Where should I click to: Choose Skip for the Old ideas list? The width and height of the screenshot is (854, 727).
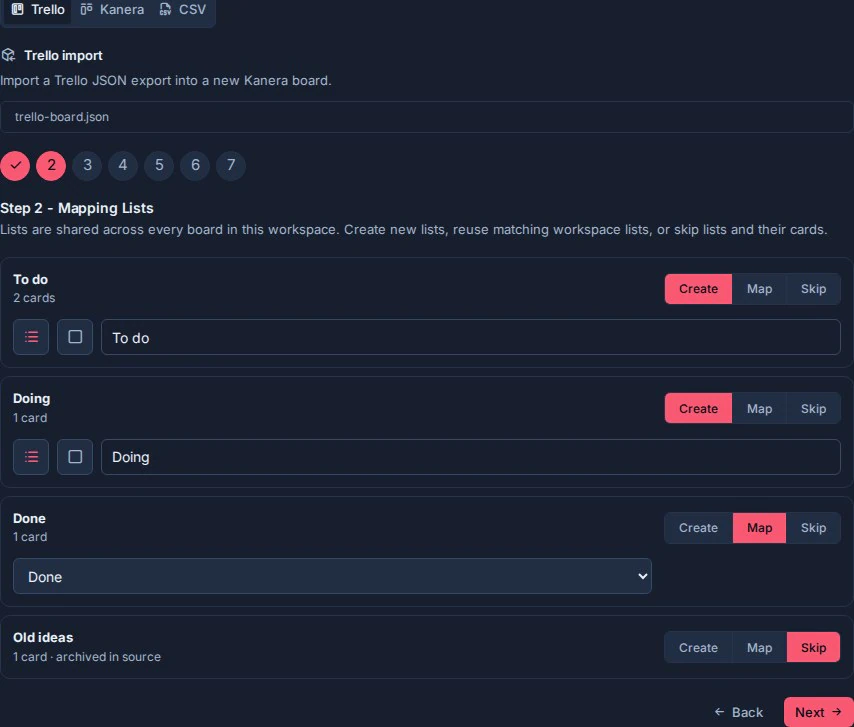813,647
